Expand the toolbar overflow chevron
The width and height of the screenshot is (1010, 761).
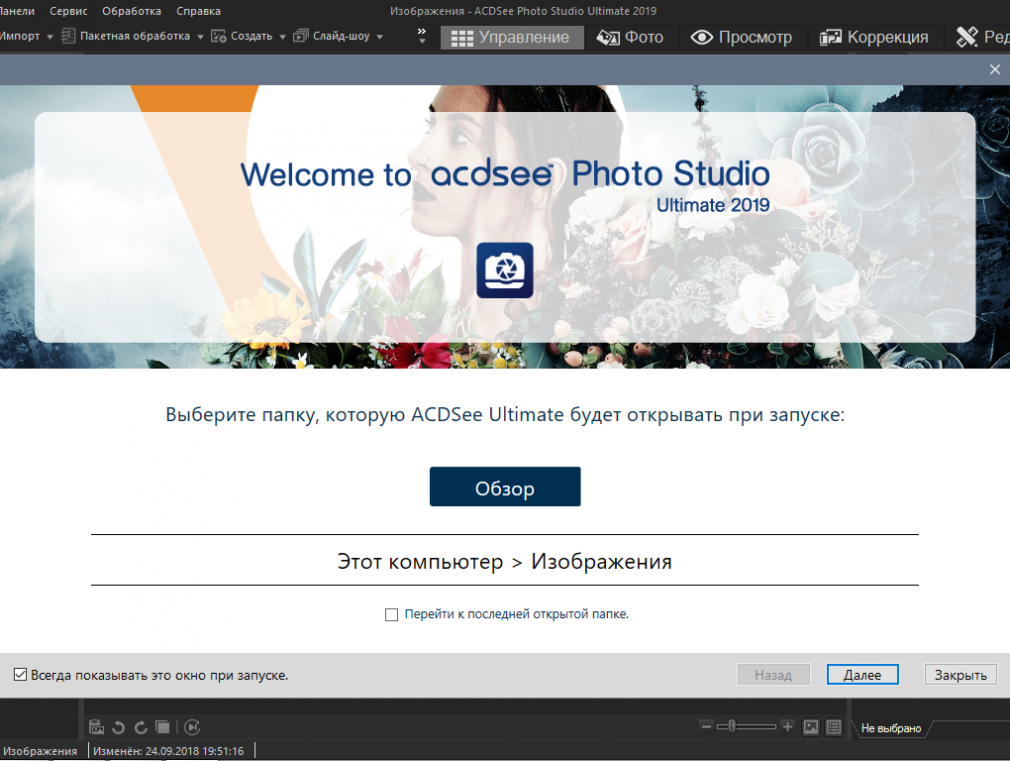422,35
